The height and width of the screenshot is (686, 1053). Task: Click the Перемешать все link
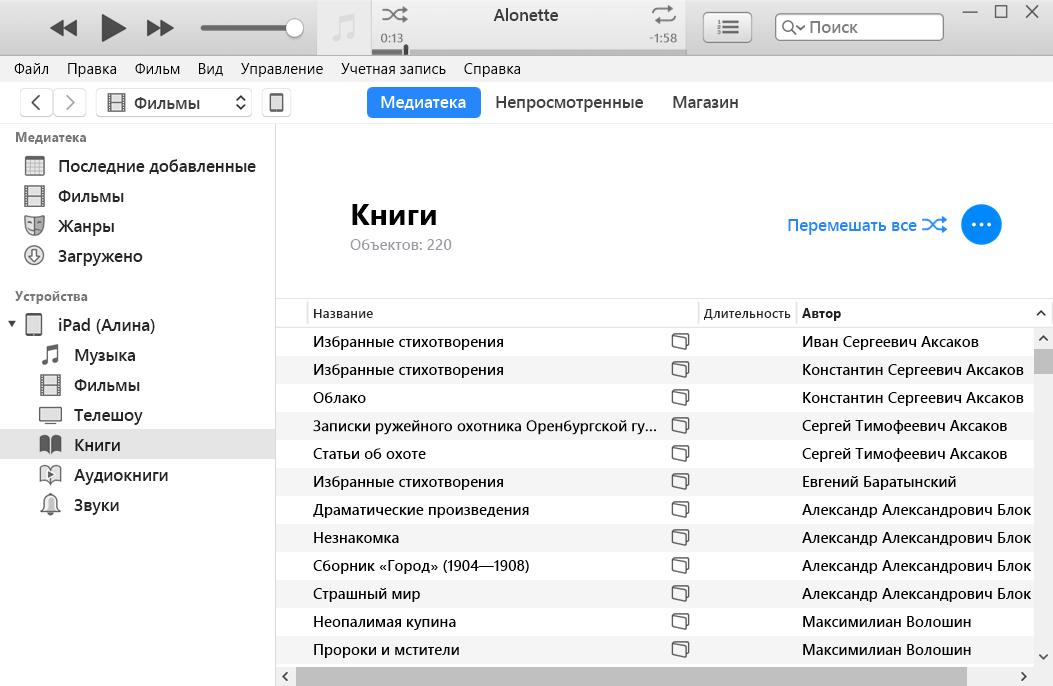(851, 225)
